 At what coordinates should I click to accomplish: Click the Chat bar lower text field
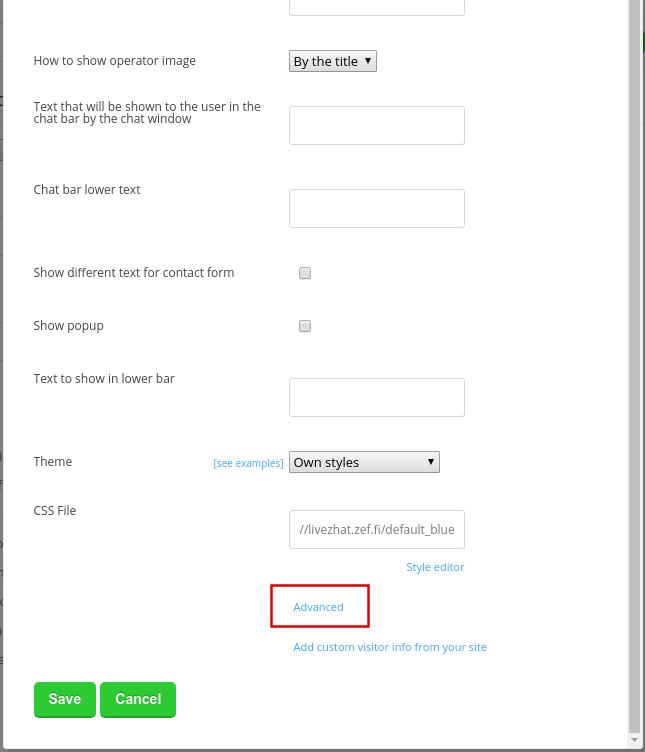click(x=376, y=208)
